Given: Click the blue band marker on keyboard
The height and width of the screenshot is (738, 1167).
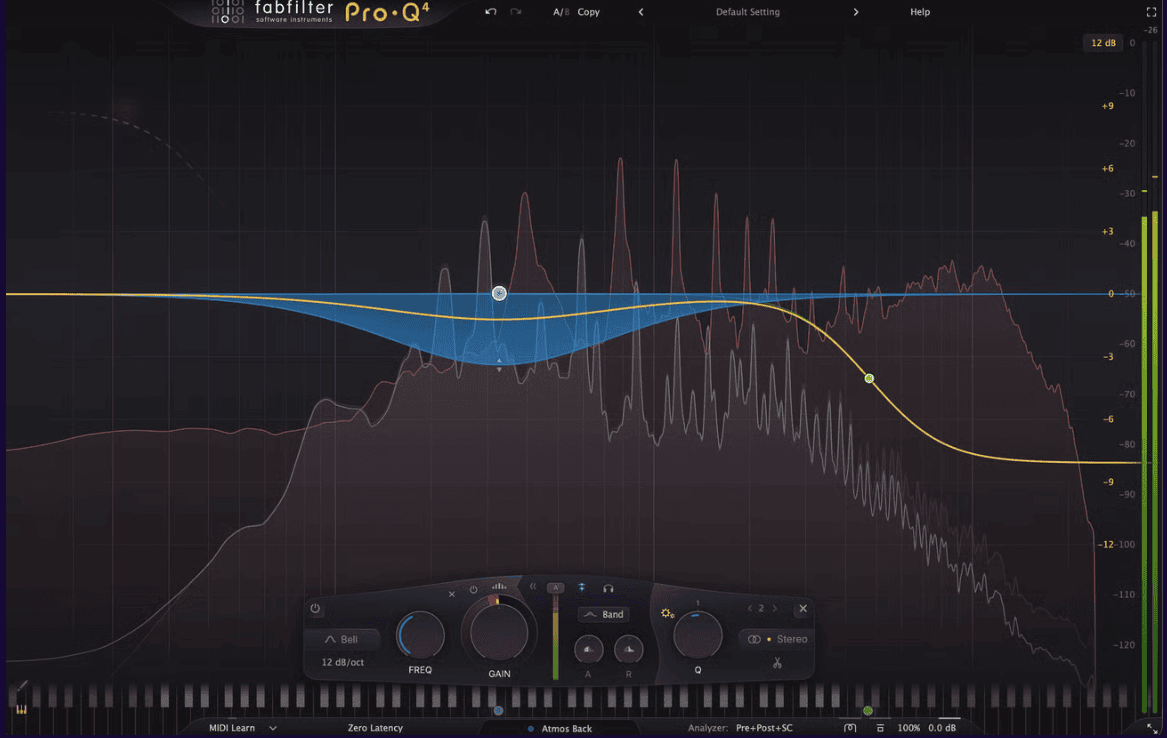Looking at the screenshot, I should coord(499,710).
